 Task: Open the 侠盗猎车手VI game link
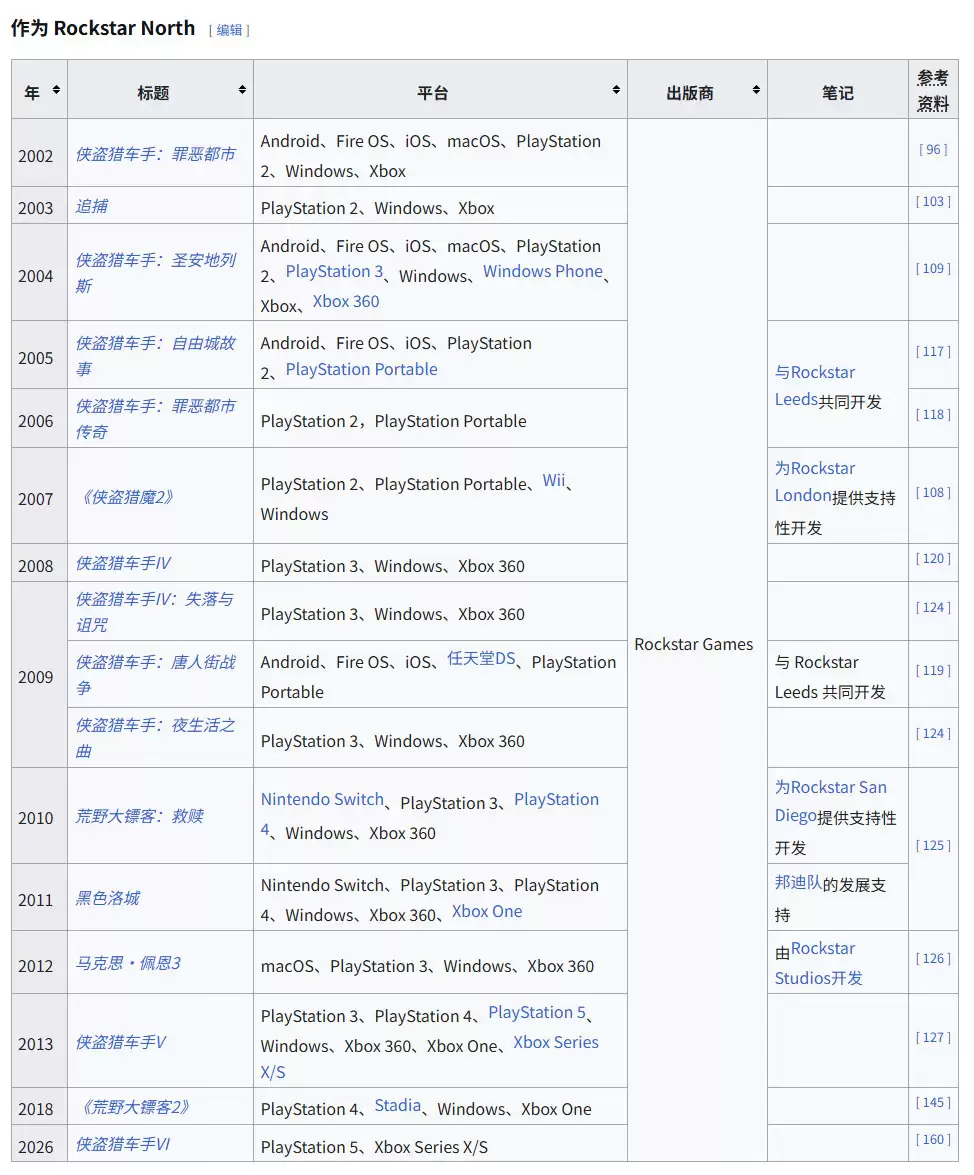125,1144
